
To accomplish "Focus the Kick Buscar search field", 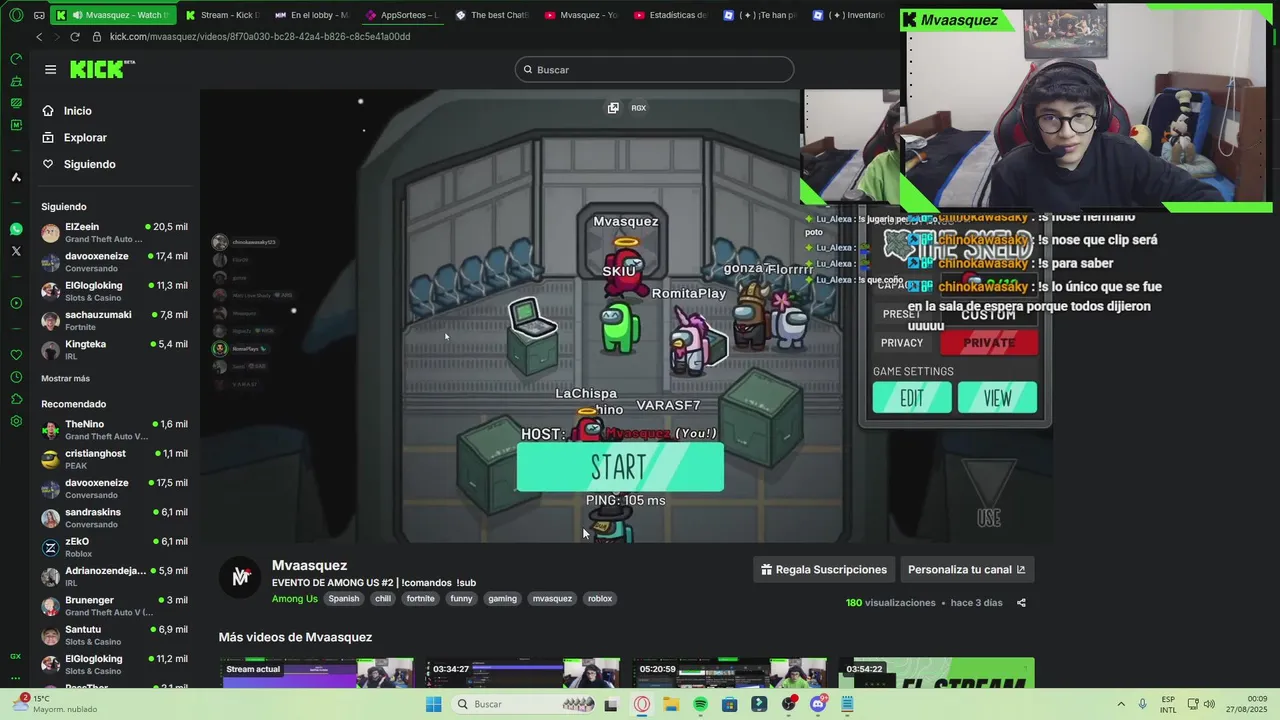I will point(655,70).
